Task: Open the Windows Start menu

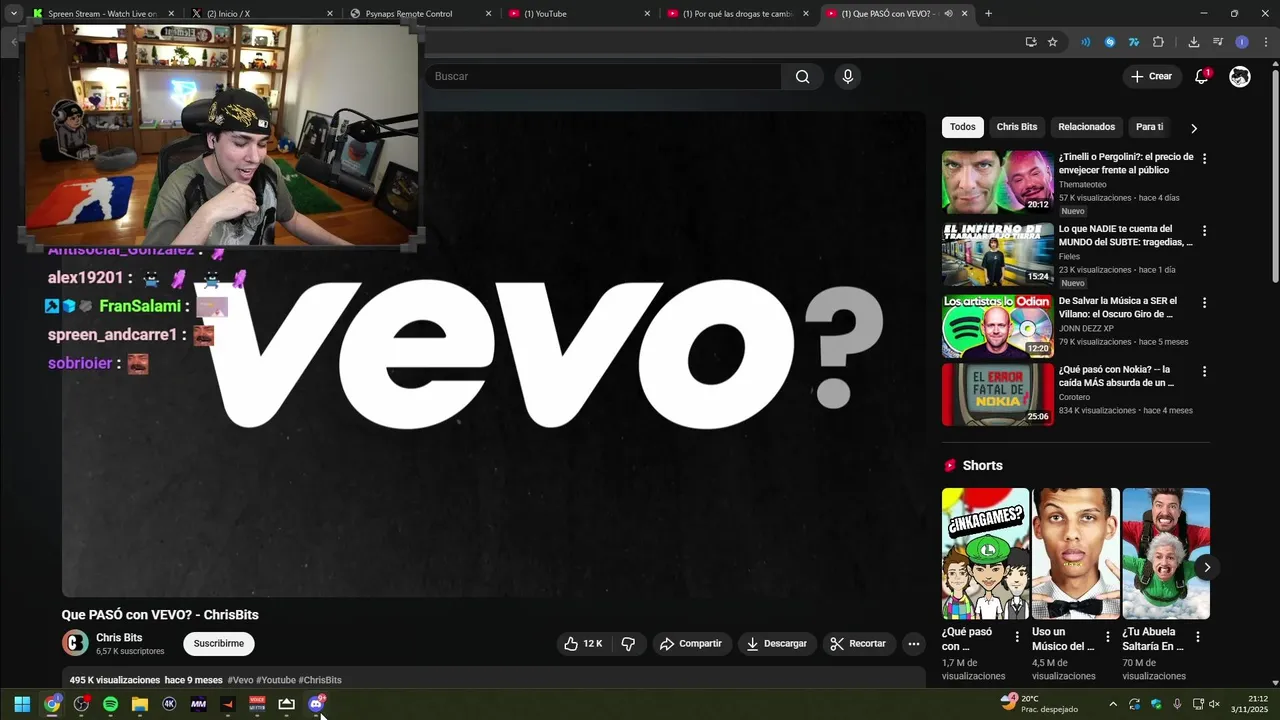Action: click(x=22, y=704)
